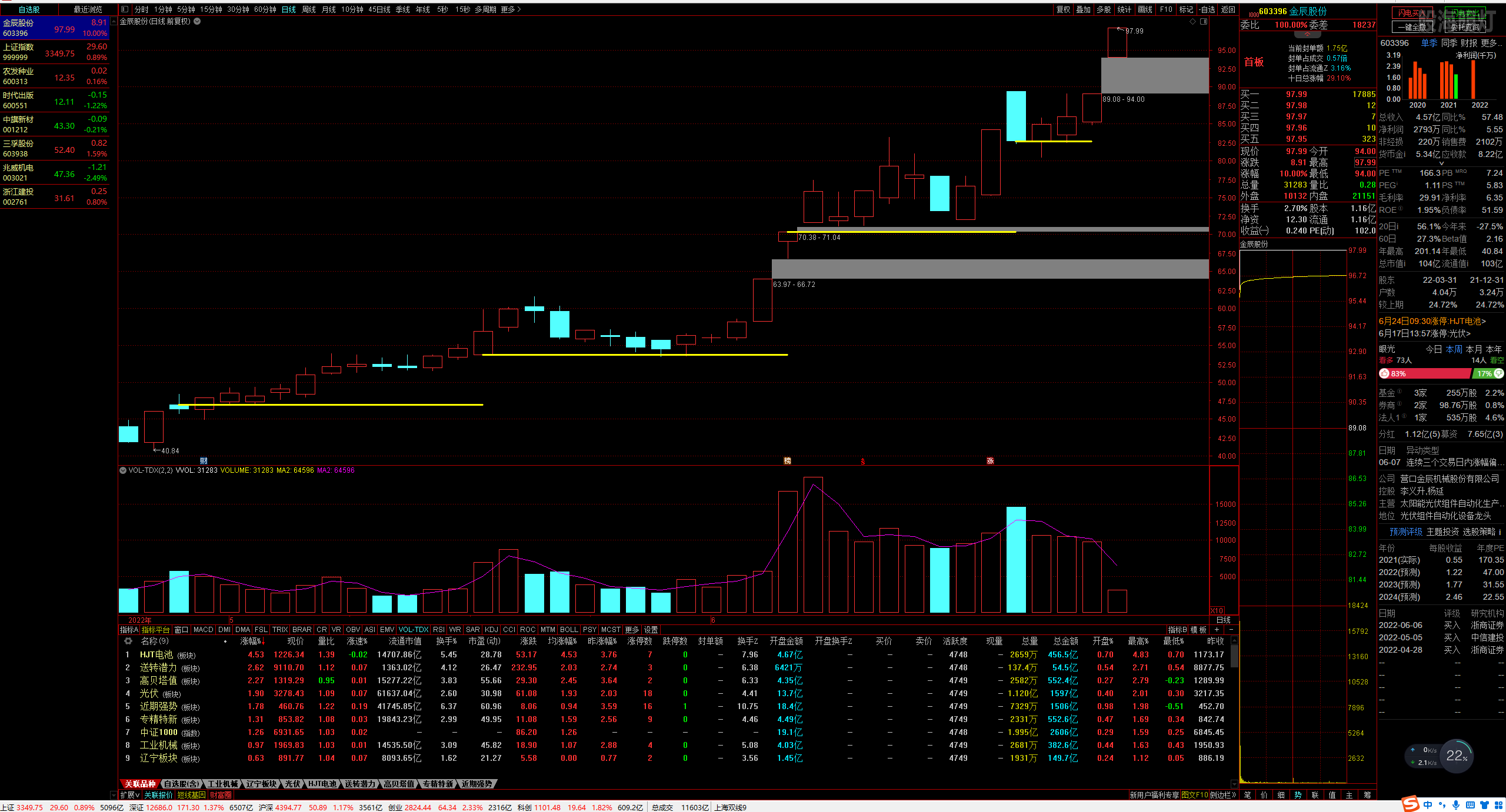This screenshot has width=1506, height=812.
Task: Open the chart title dropdown circle icon
Action: (197, 21)
